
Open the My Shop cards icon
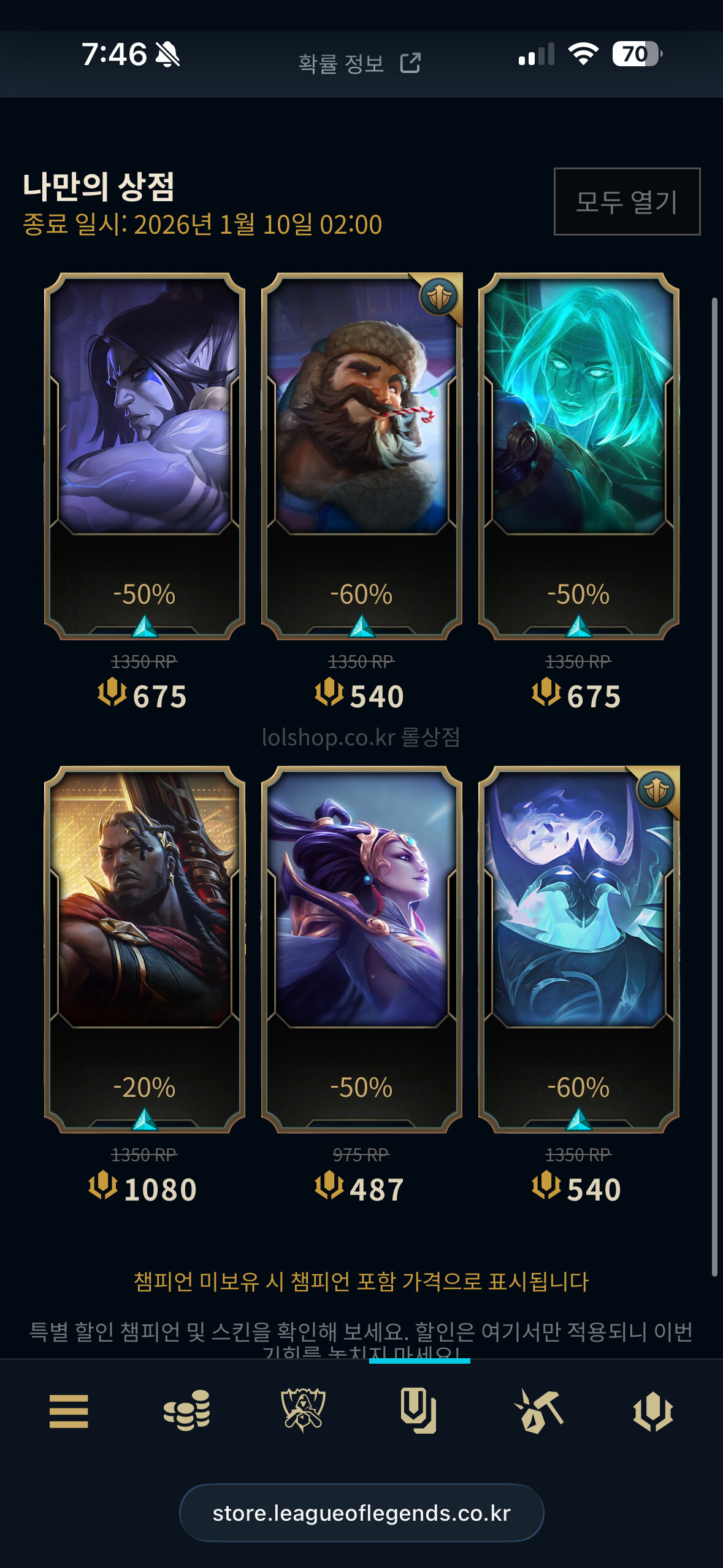(x=418, y=1411)
